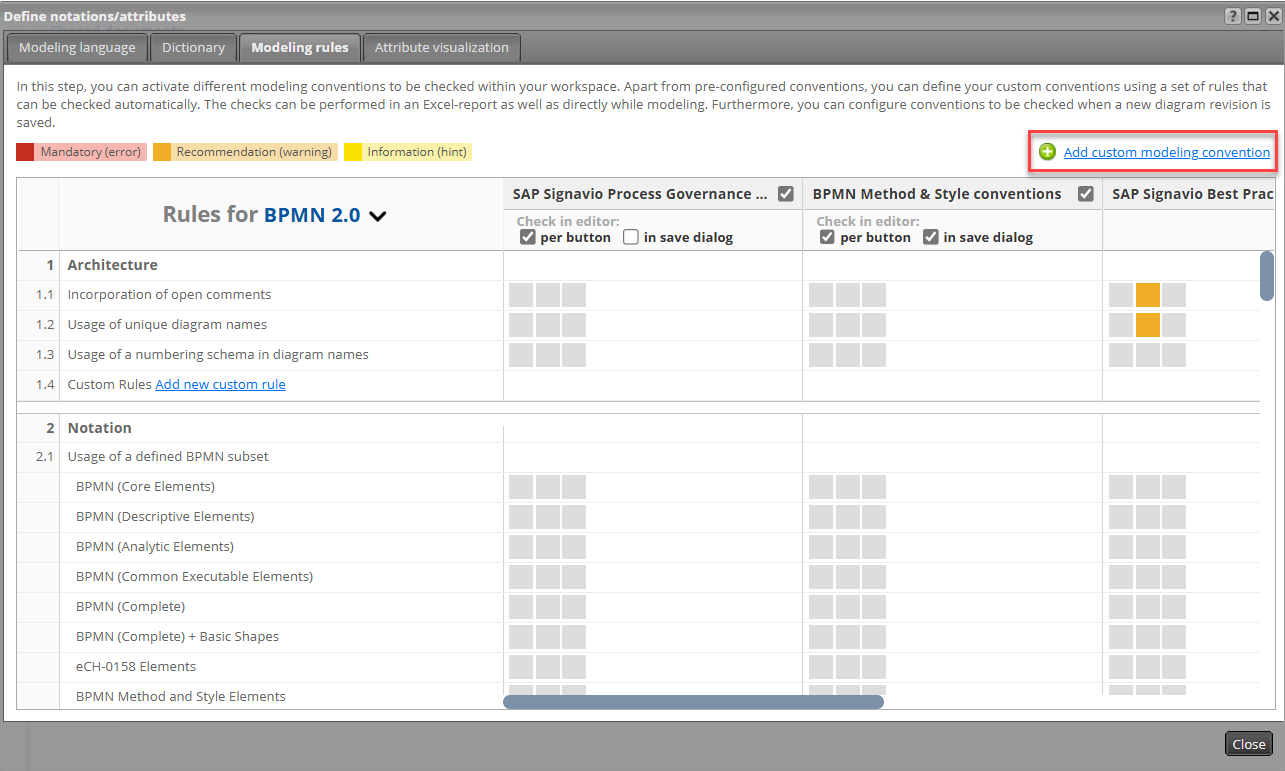
Task: Select the 'BPMN Method and Style Elements' row label
Action: point(181,697)
